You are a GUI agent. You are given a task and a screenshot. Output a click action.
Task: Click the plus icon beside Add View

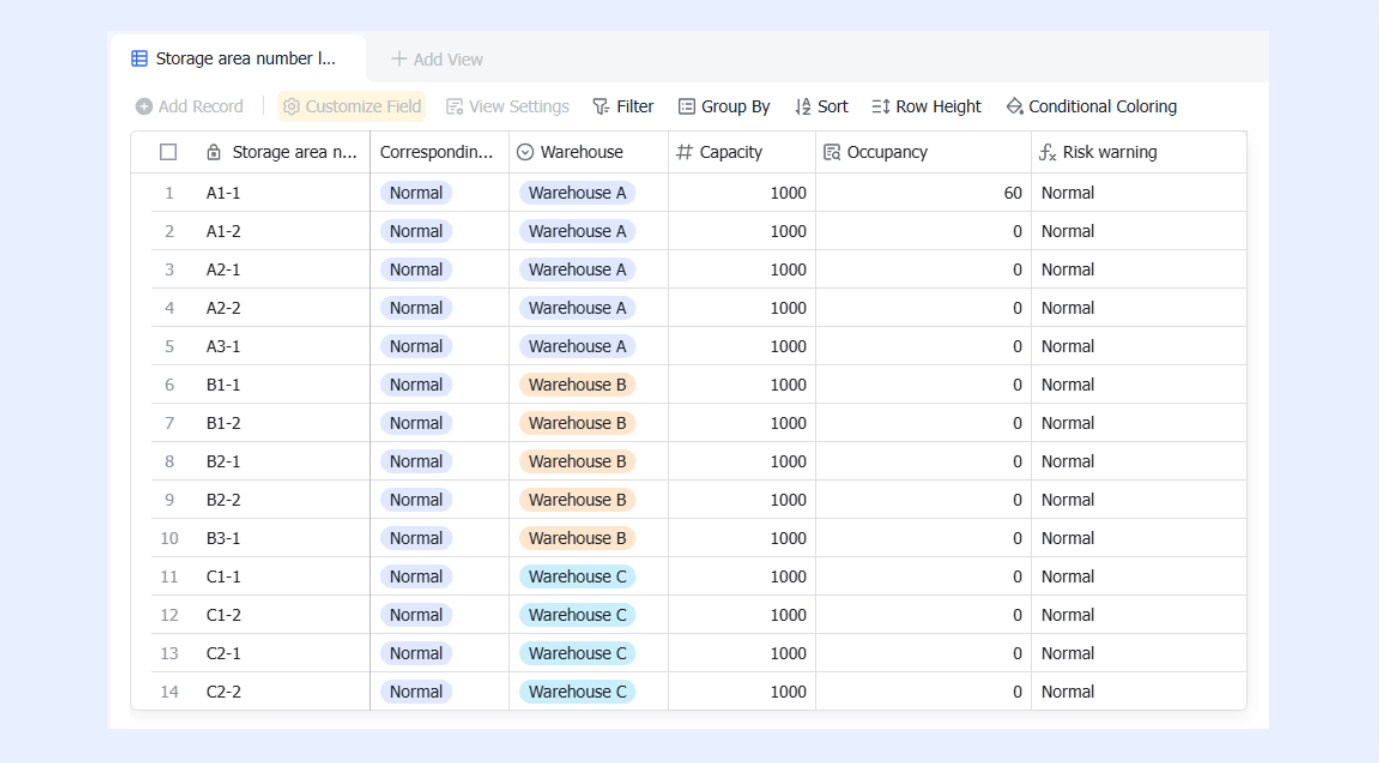pyautogui.click(x=399, y=59)
